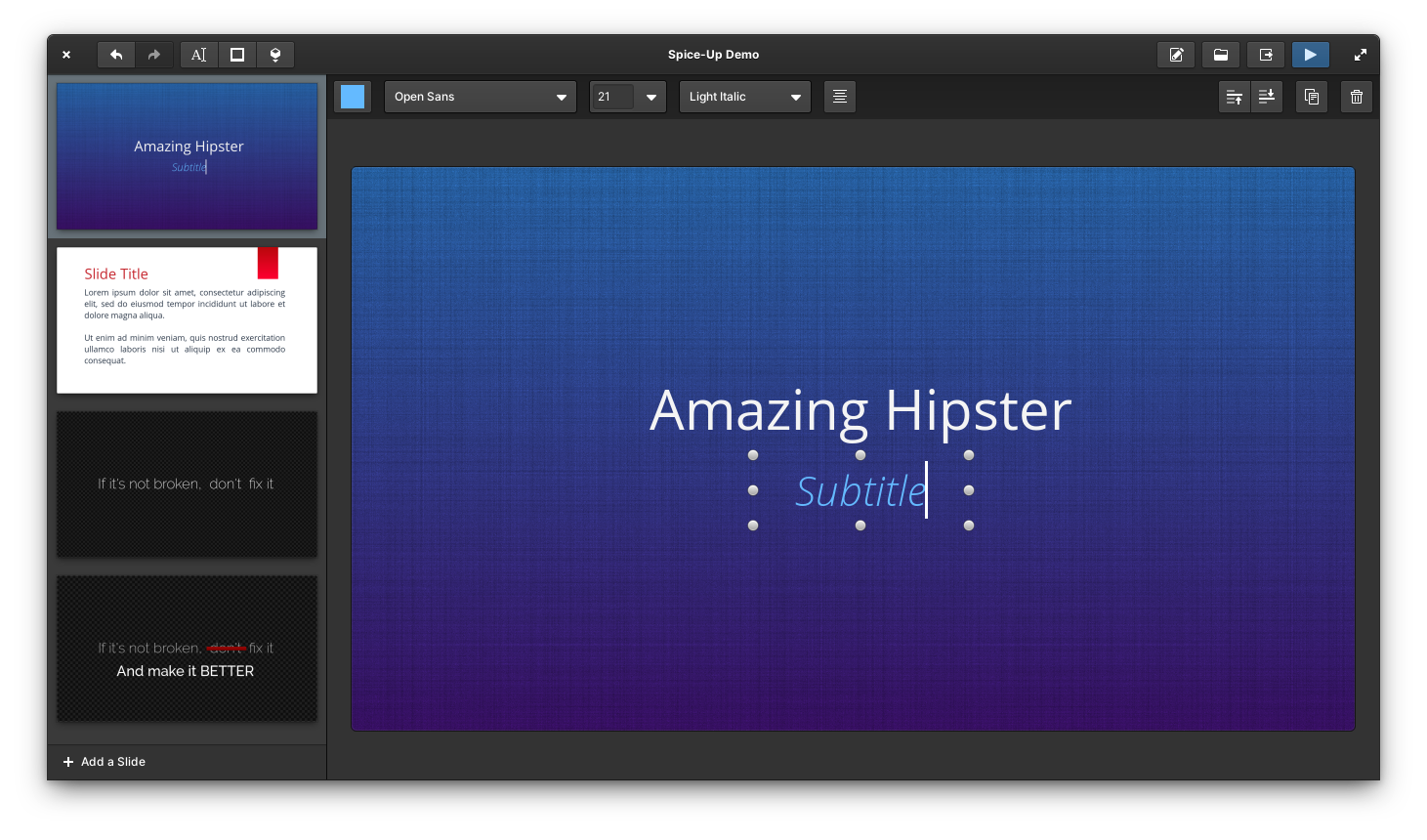Image resolution: width=1427 pixels, height=840 pixels.
Task: Start the slideshow with the play button
Action: [x=1311, y=55]
